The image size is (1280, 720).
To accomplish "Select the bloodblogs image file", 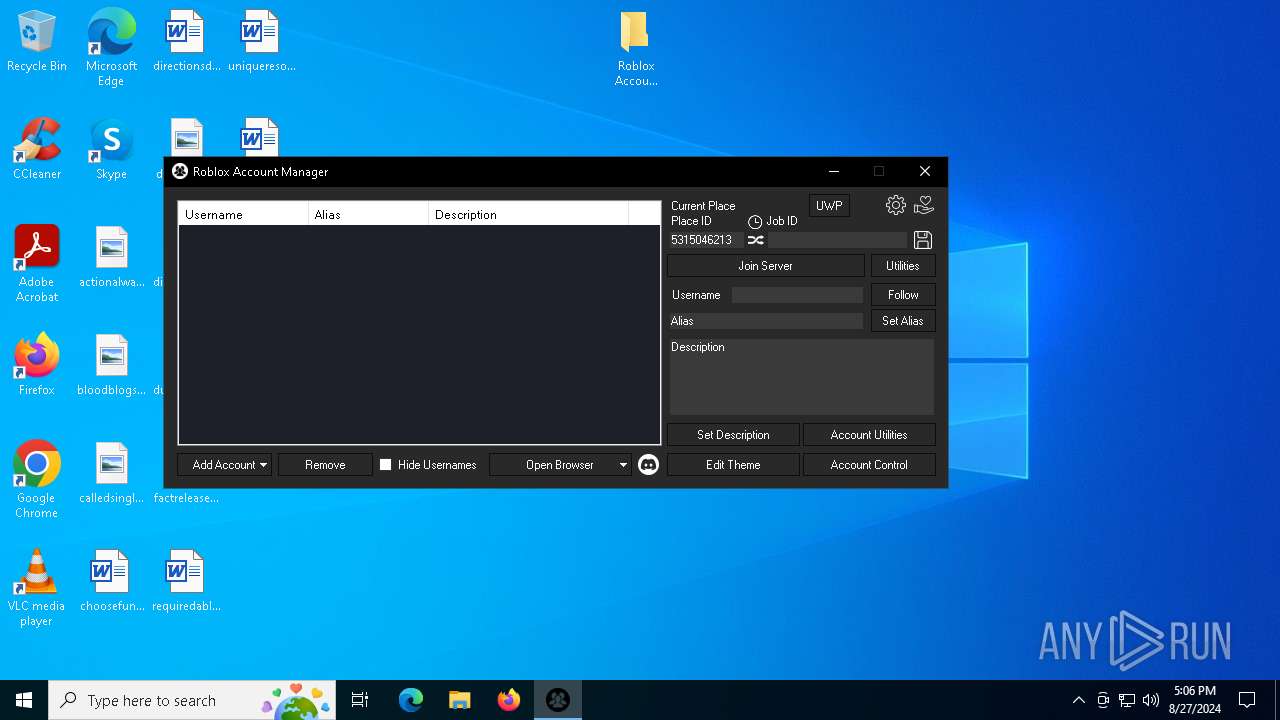I will (x=111, y=366).
